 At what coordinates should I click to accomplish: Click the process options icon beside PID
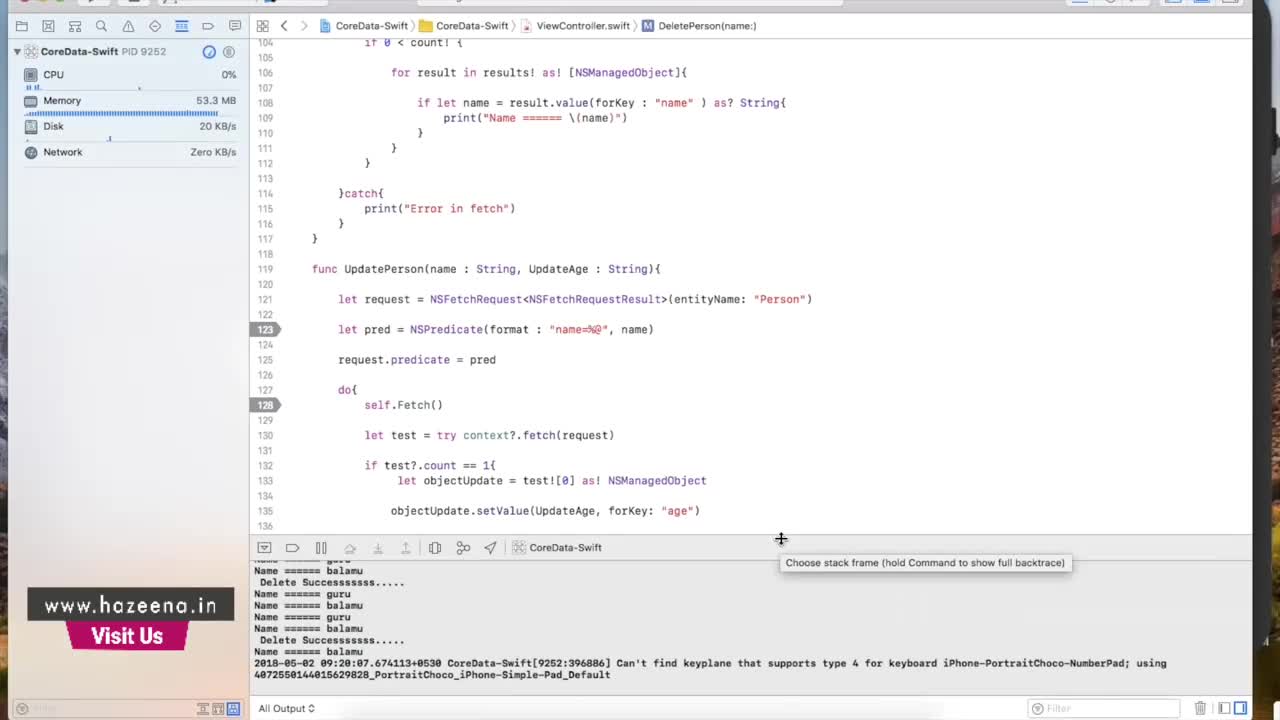tap(229, 52)
